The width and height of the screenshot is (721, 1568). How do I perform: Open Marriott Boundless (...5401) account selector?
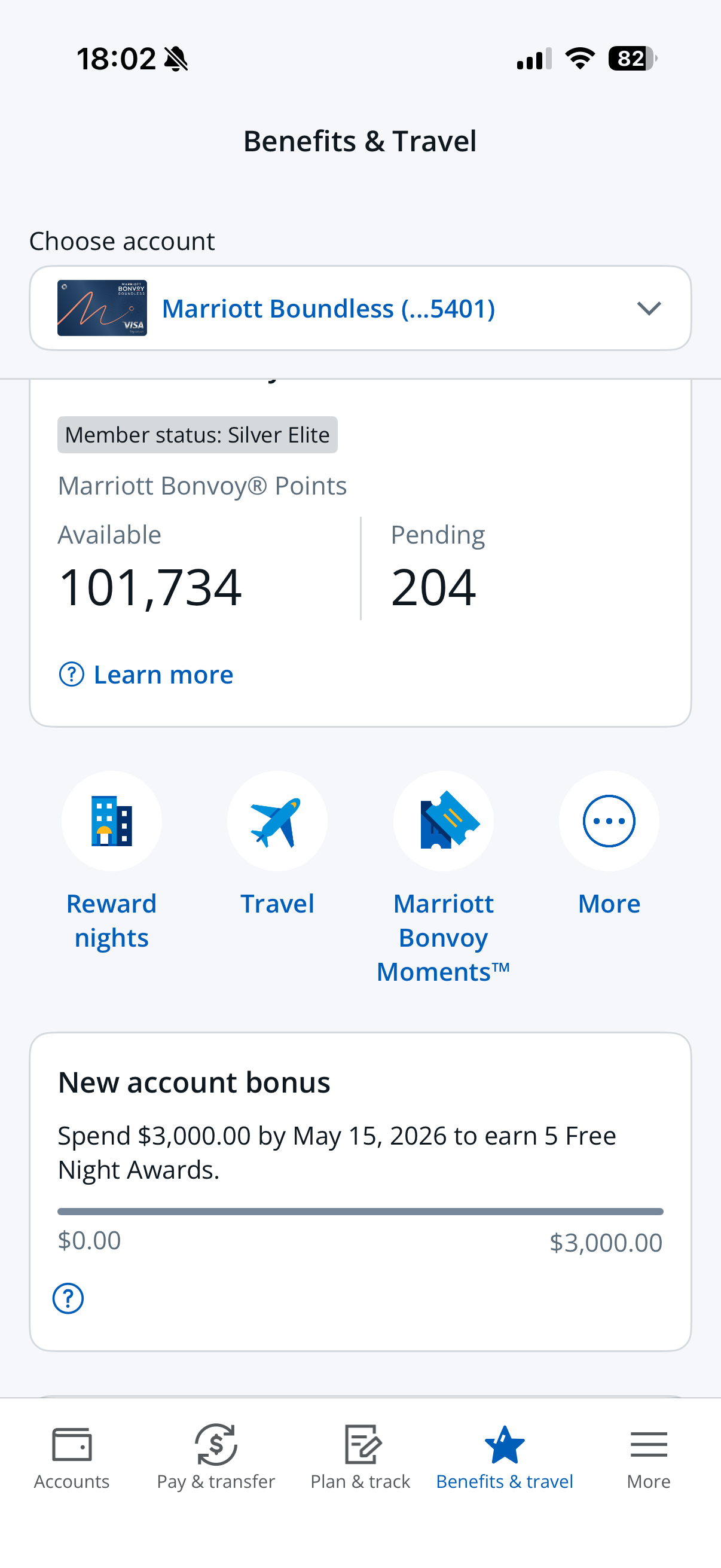328,309
